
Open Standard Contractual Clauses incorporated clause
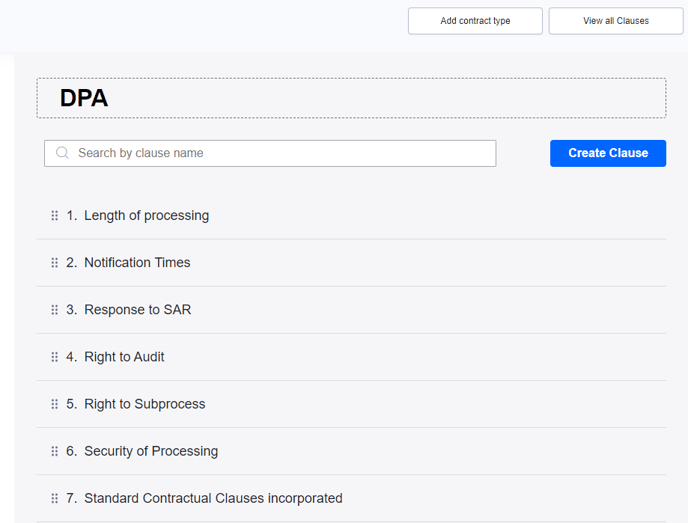tap(213, 498)
